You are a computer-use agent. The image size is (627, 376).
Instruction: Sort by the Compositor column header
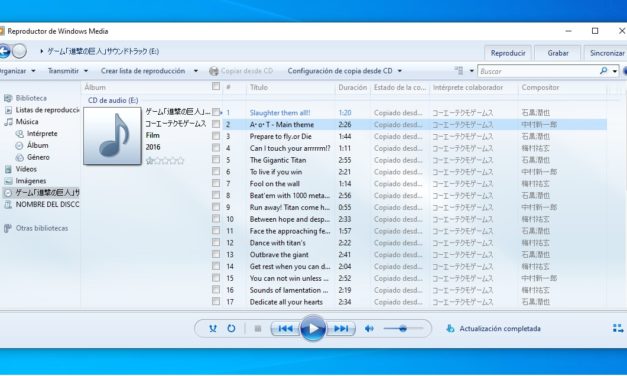540,87
